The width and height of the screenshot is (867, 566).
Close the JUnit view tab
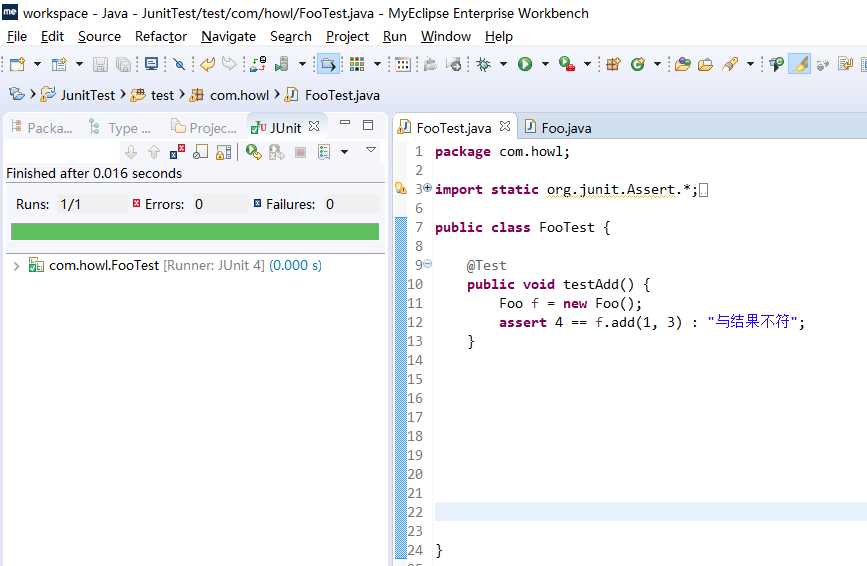click(x=314, y=127)
